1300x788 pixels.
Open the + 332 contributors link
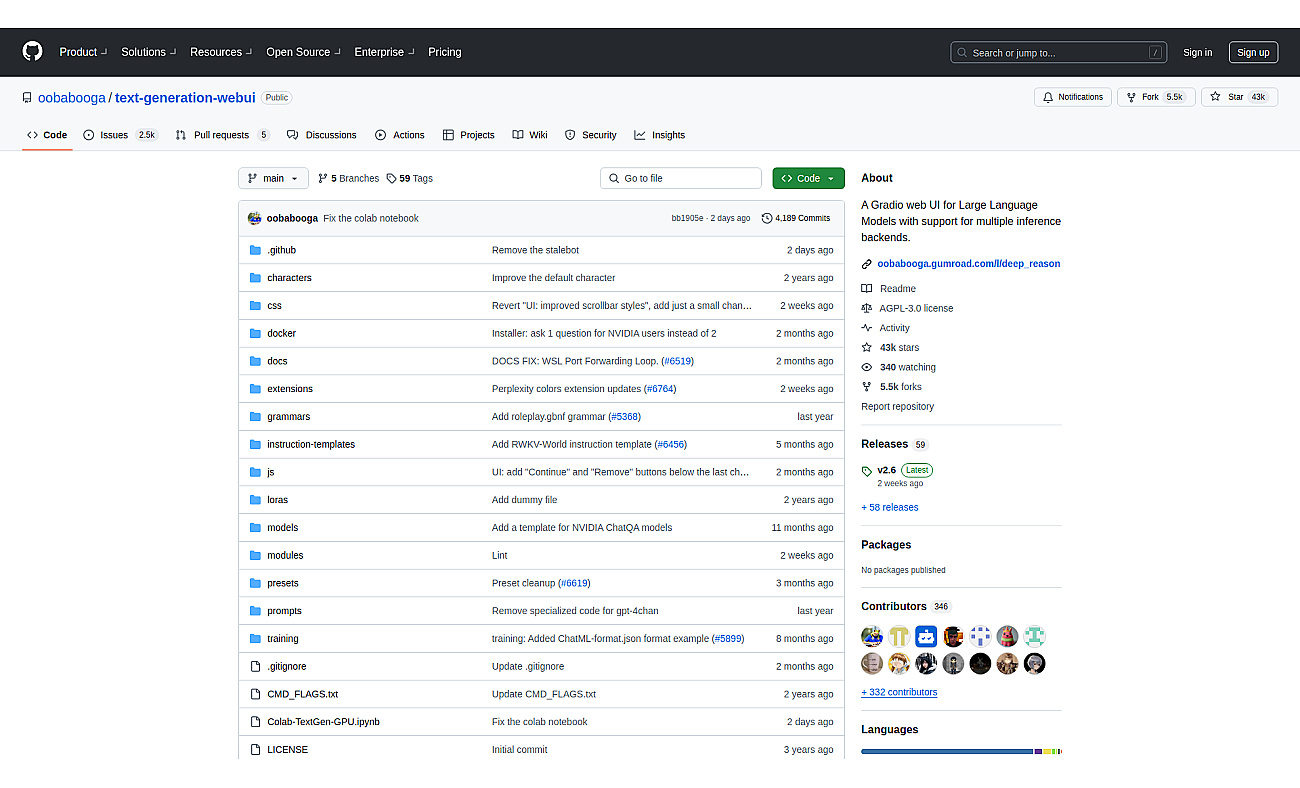point(899,693)
